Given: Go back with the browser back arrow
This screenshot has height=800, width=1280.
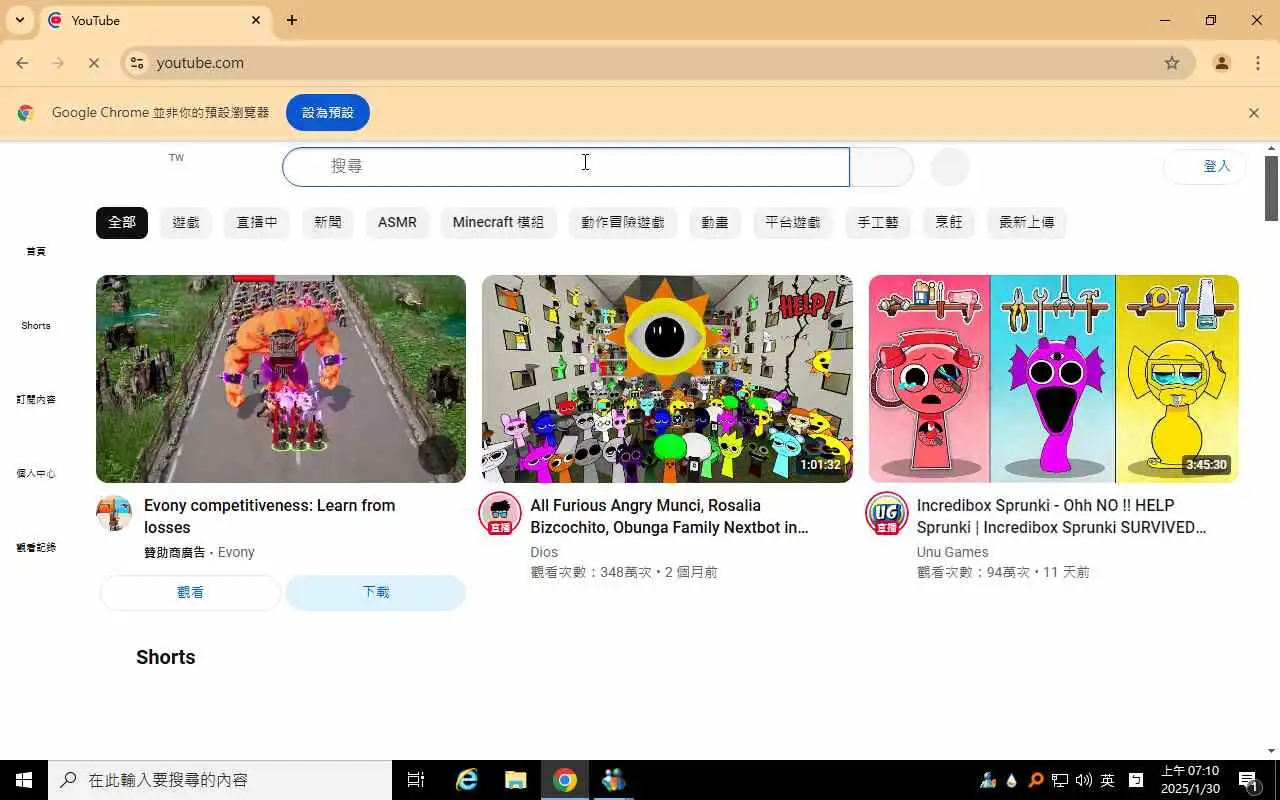Looking at the screenshot, I should click(22, 63).
